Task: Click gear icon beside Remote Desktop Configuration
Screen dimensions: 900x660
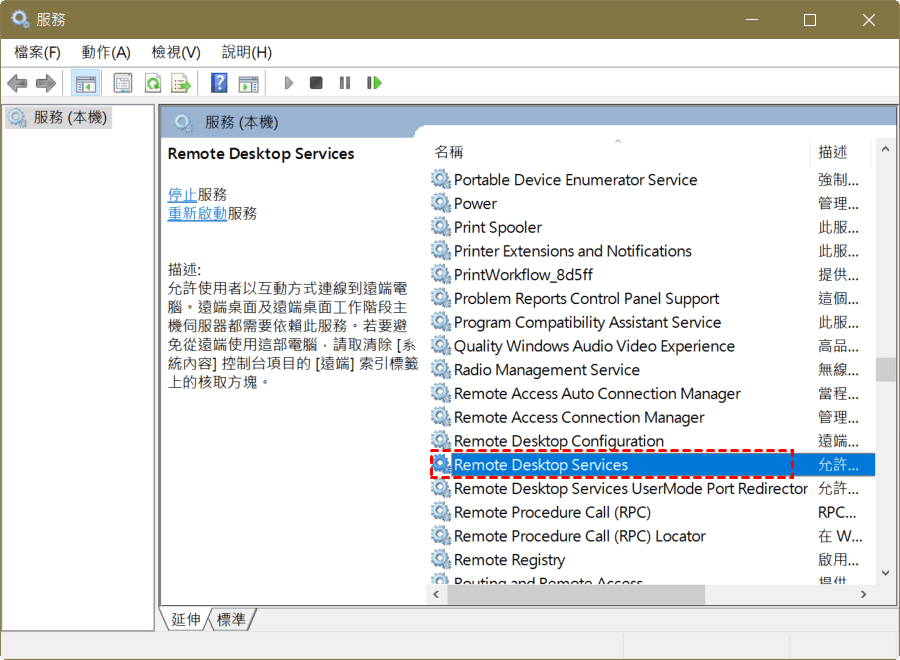Action: tap(441, 440)
